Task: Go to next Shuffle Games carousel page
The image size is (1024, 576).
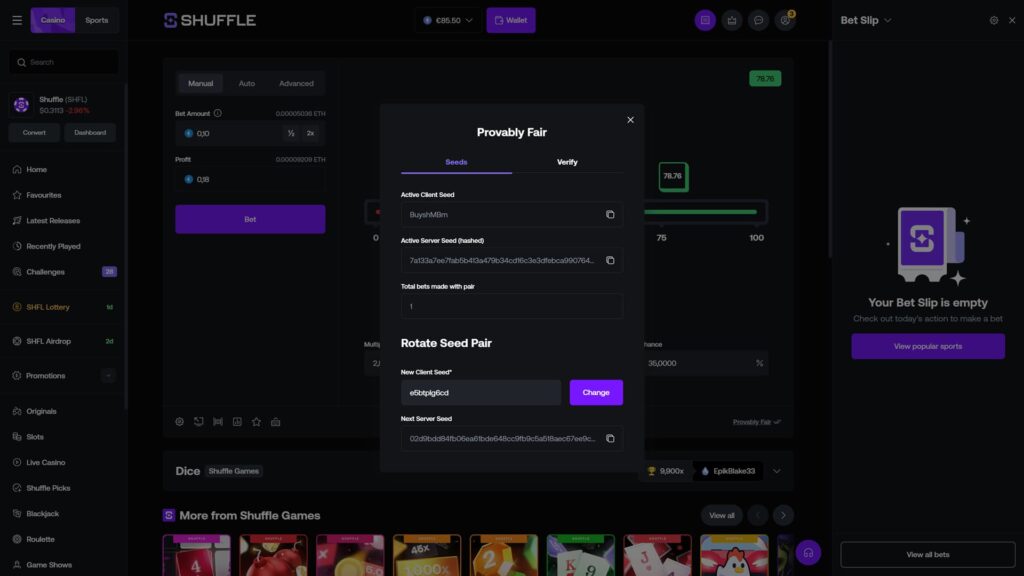Action: click(x=783, y=515)
